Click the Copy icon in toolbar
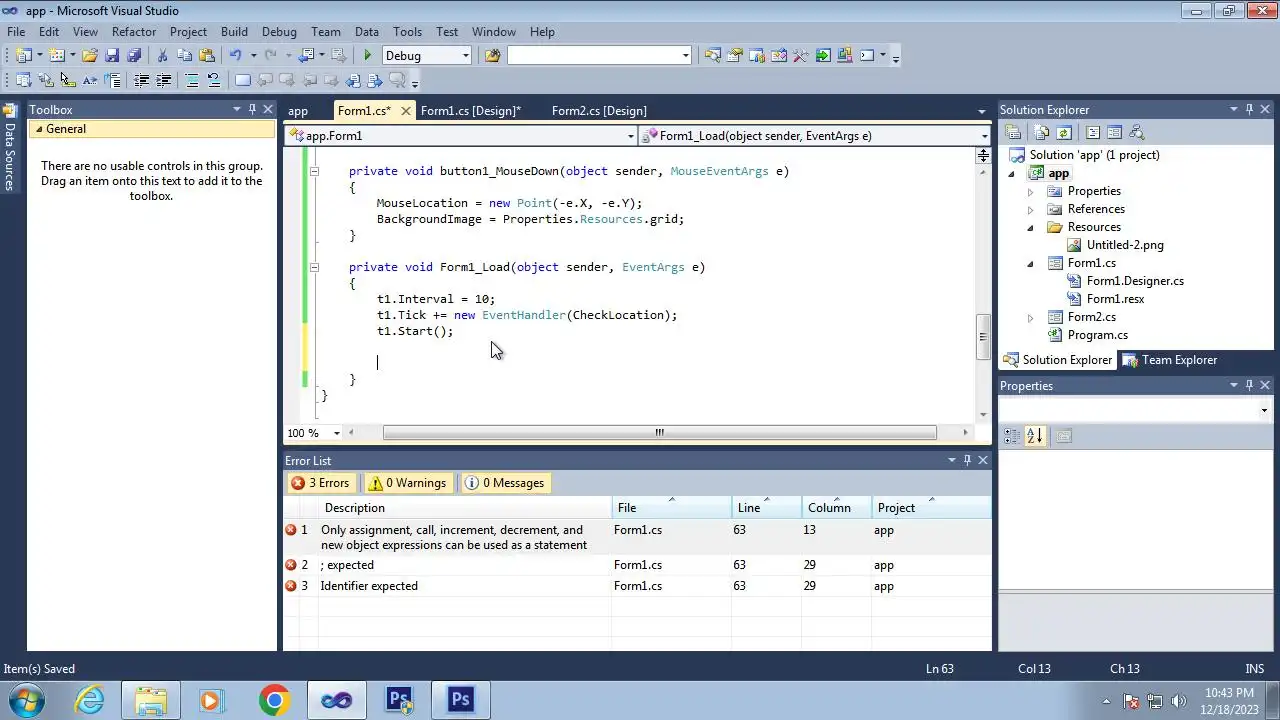 [184, 56]
